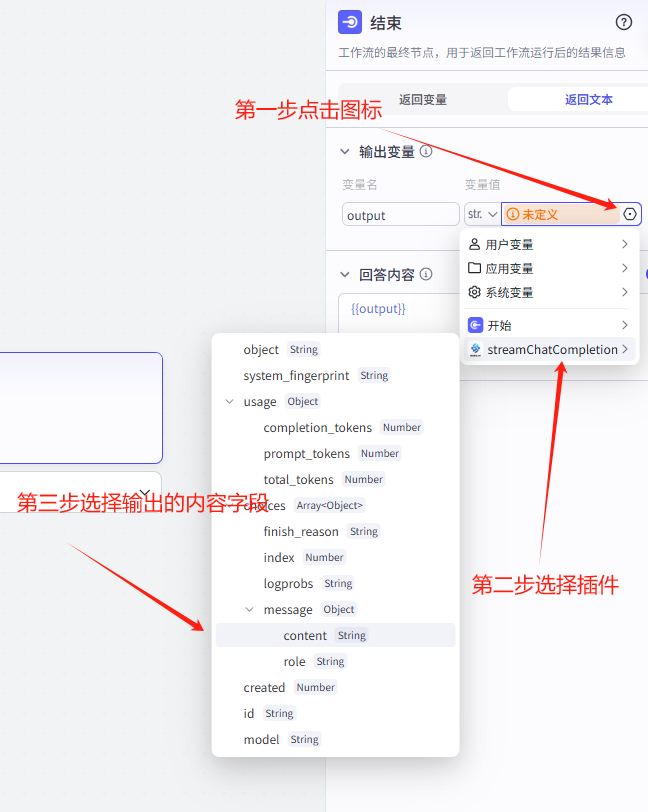Image resolution: width=648 pixels, height=812 pixels.
Task: Select the completion_tokens field
Action: 335,427
